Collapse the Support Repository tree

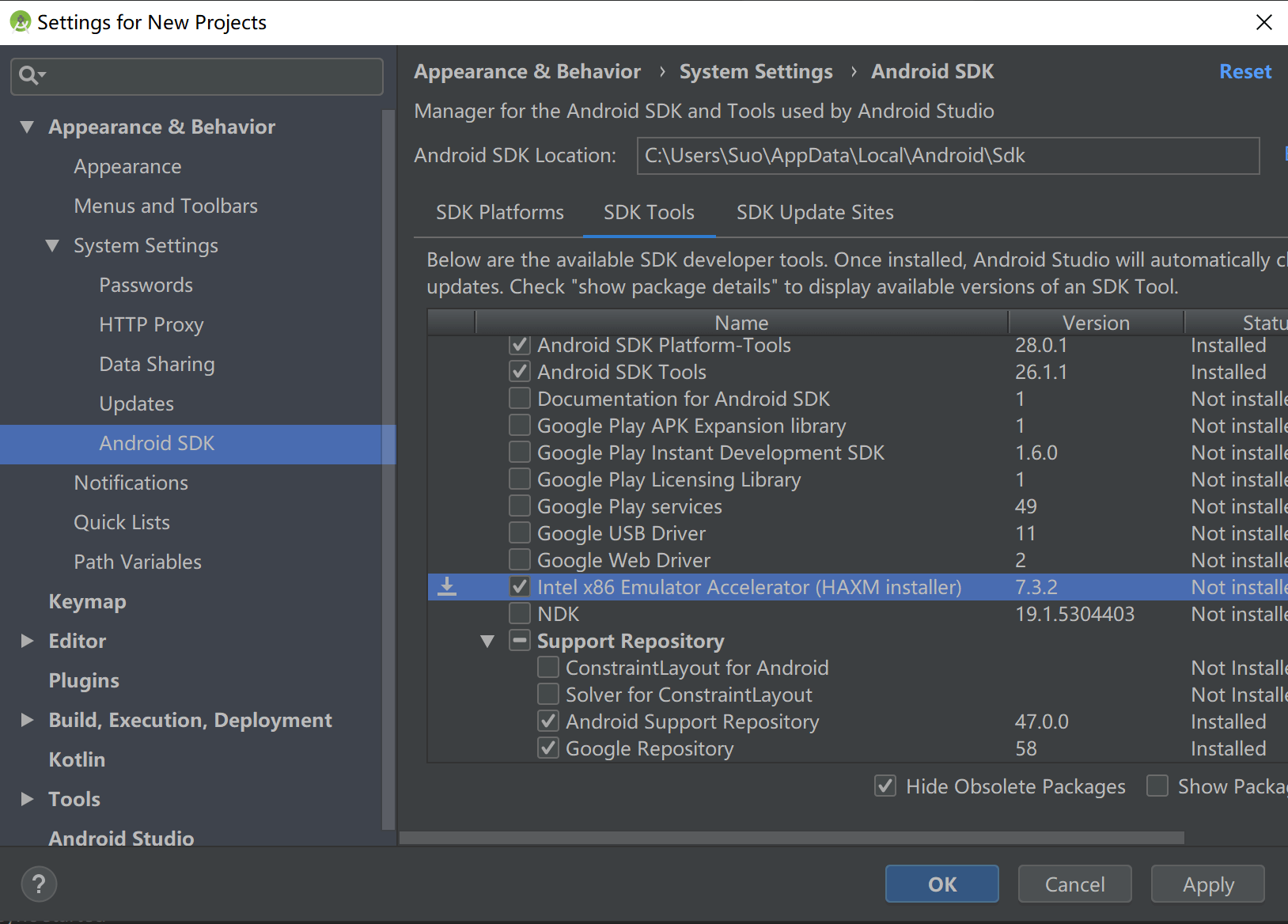pyautogui.click(x=487, y=641)
